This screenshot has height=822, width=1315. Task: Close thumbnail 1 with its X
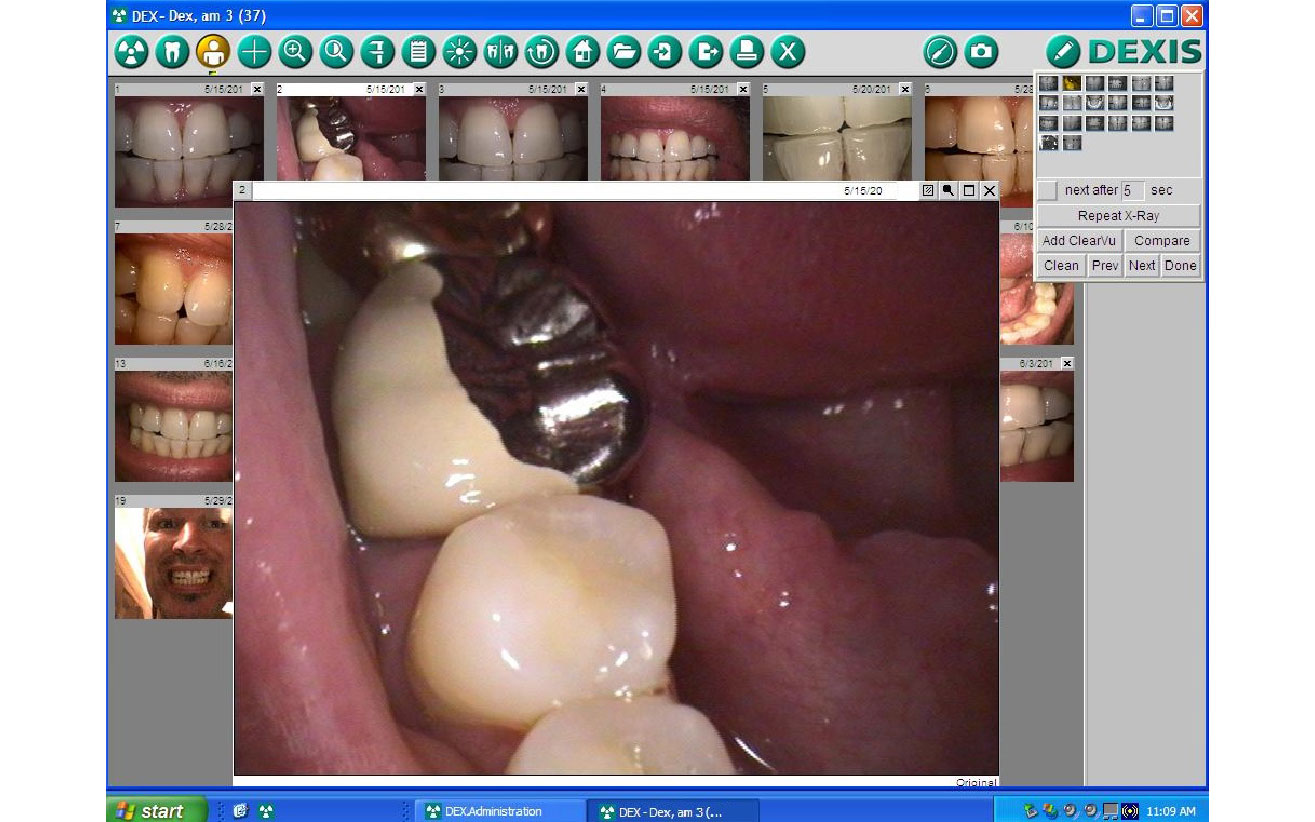pyautogui.click(x=257, y=89)
